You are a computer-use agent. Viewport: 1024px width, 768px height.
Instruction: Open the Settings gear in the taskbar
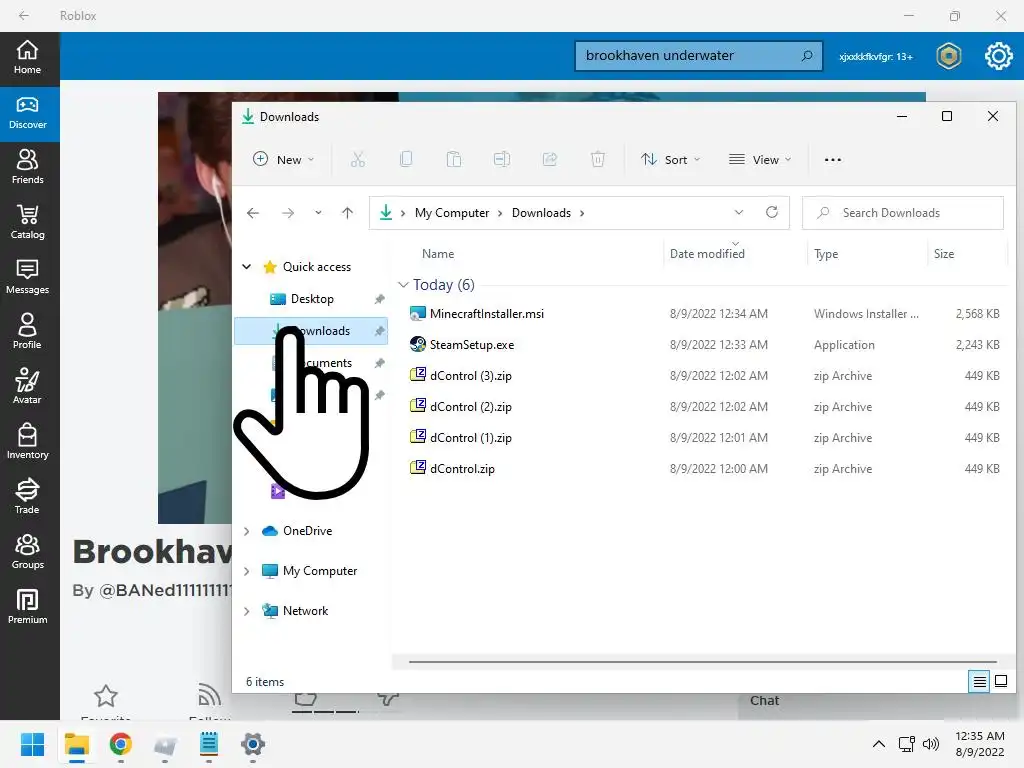(x=253, y=744)
